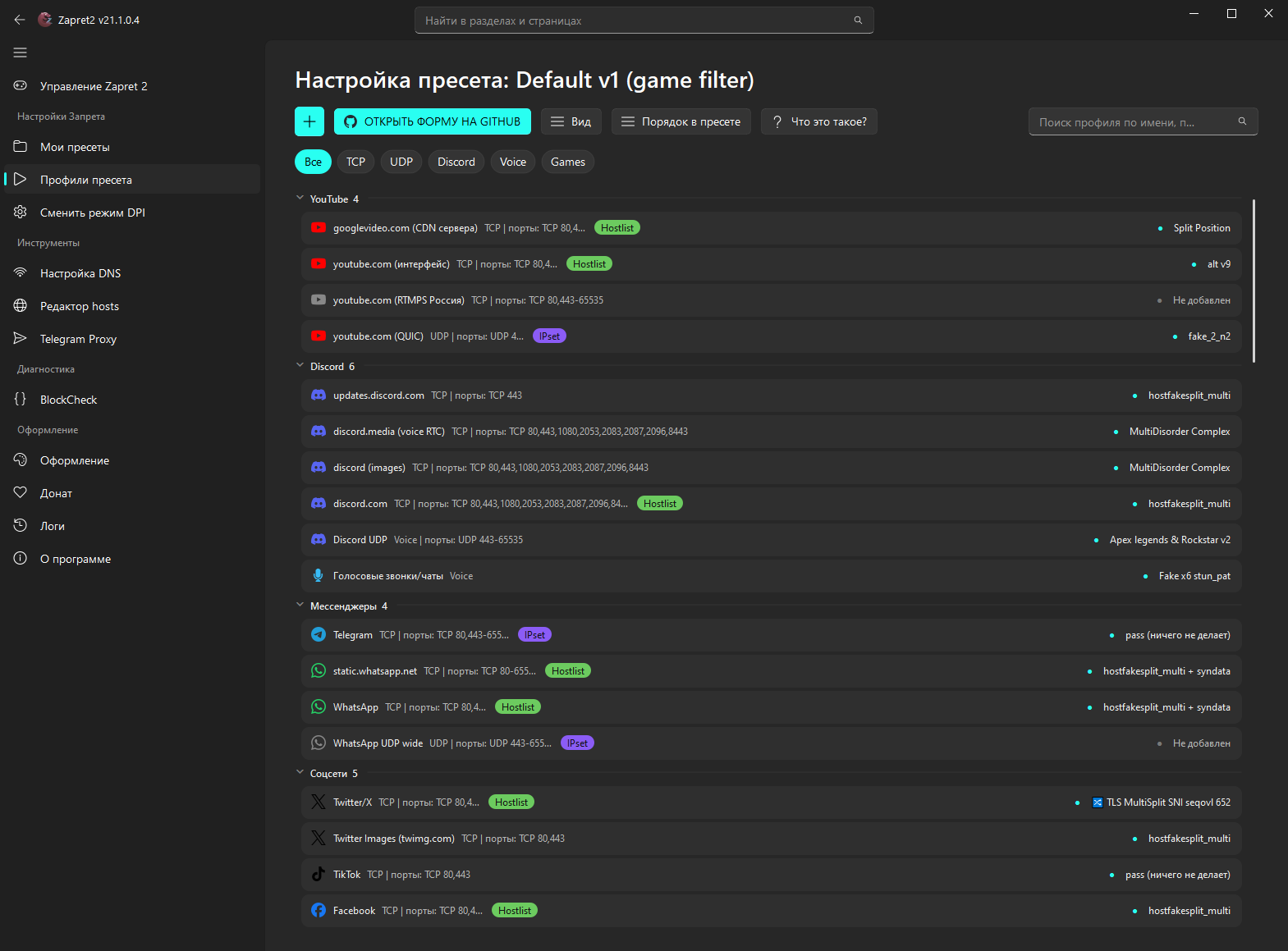Collapse the Discord group

300,366
